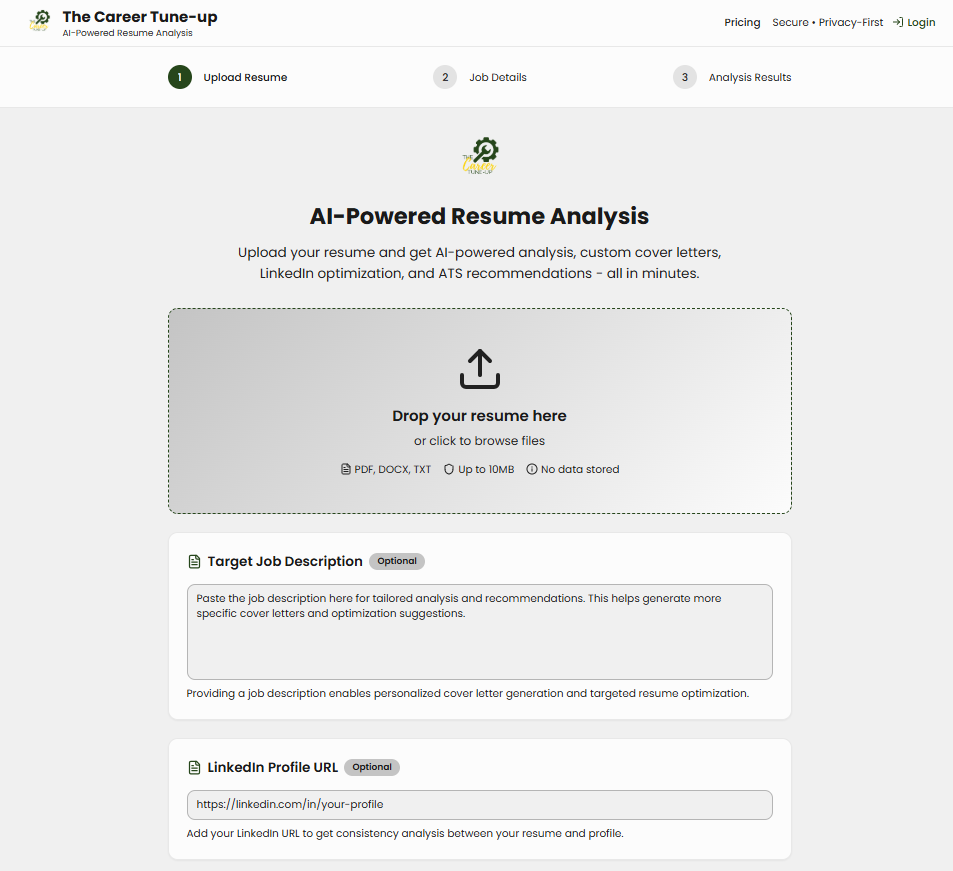Click the Login button

pyautogui.click(x=914, y=22)
